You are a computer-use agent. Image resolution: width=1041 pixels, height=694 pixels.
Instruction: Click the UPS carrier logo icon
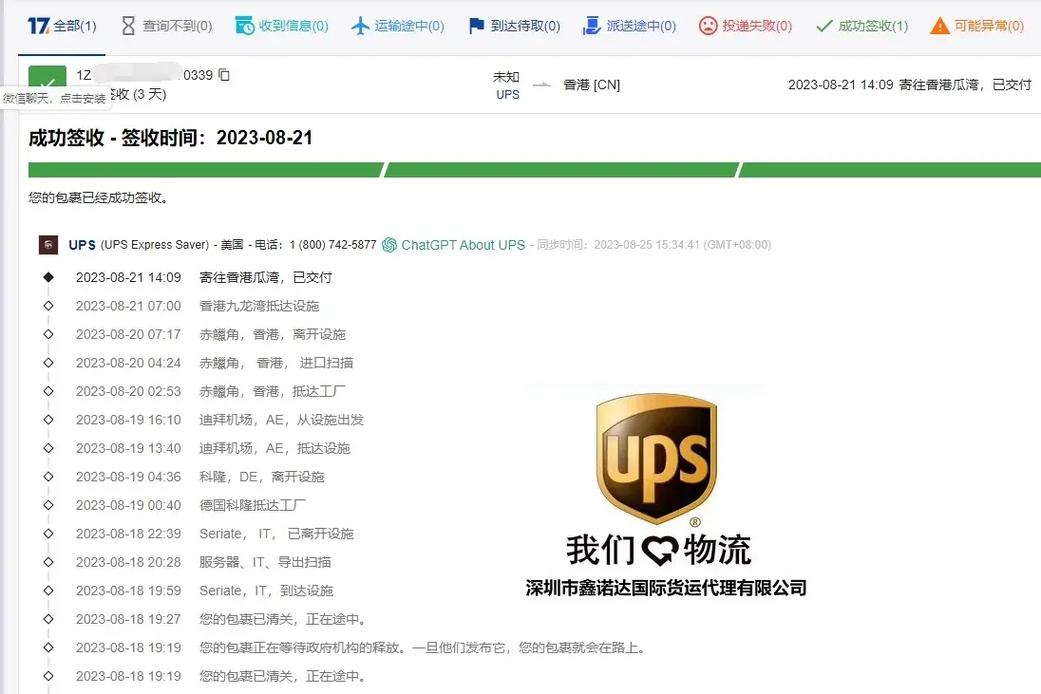pyautogui.click(x=48, y=244)
